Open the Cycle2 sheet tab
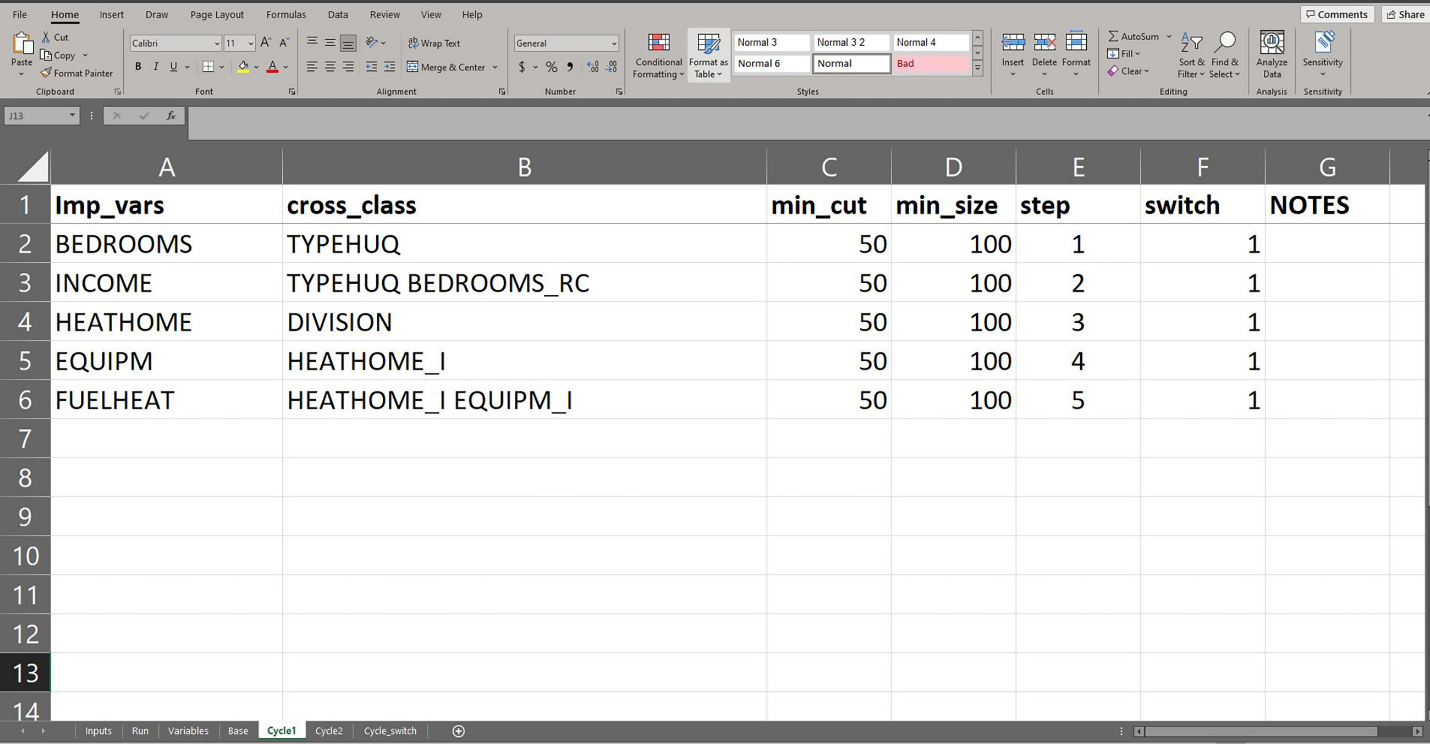 (329, 730)
